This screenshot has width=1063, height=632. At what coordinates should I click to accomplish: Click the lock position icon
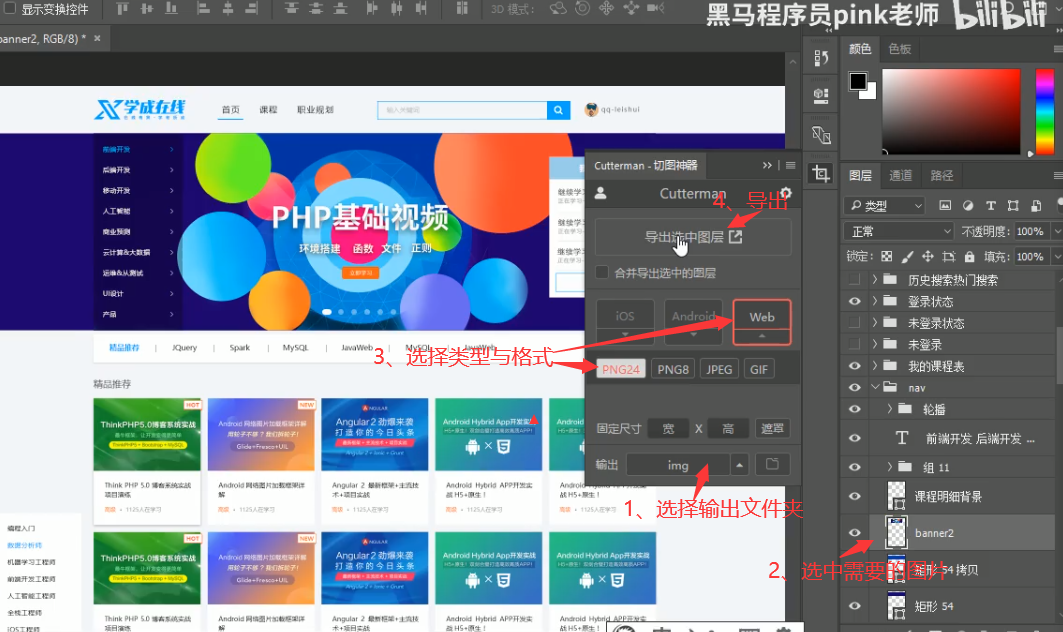[x=927, y=256]
